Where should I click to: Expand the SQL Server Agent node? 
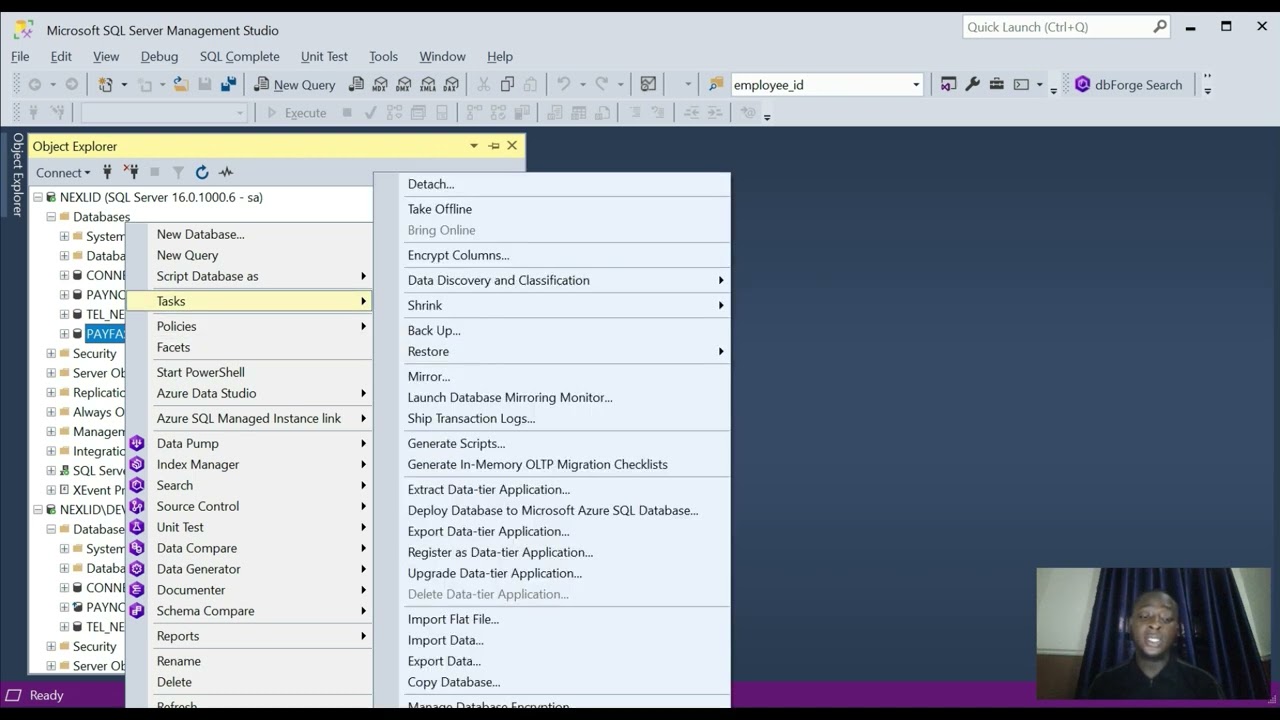click(51, 470)
